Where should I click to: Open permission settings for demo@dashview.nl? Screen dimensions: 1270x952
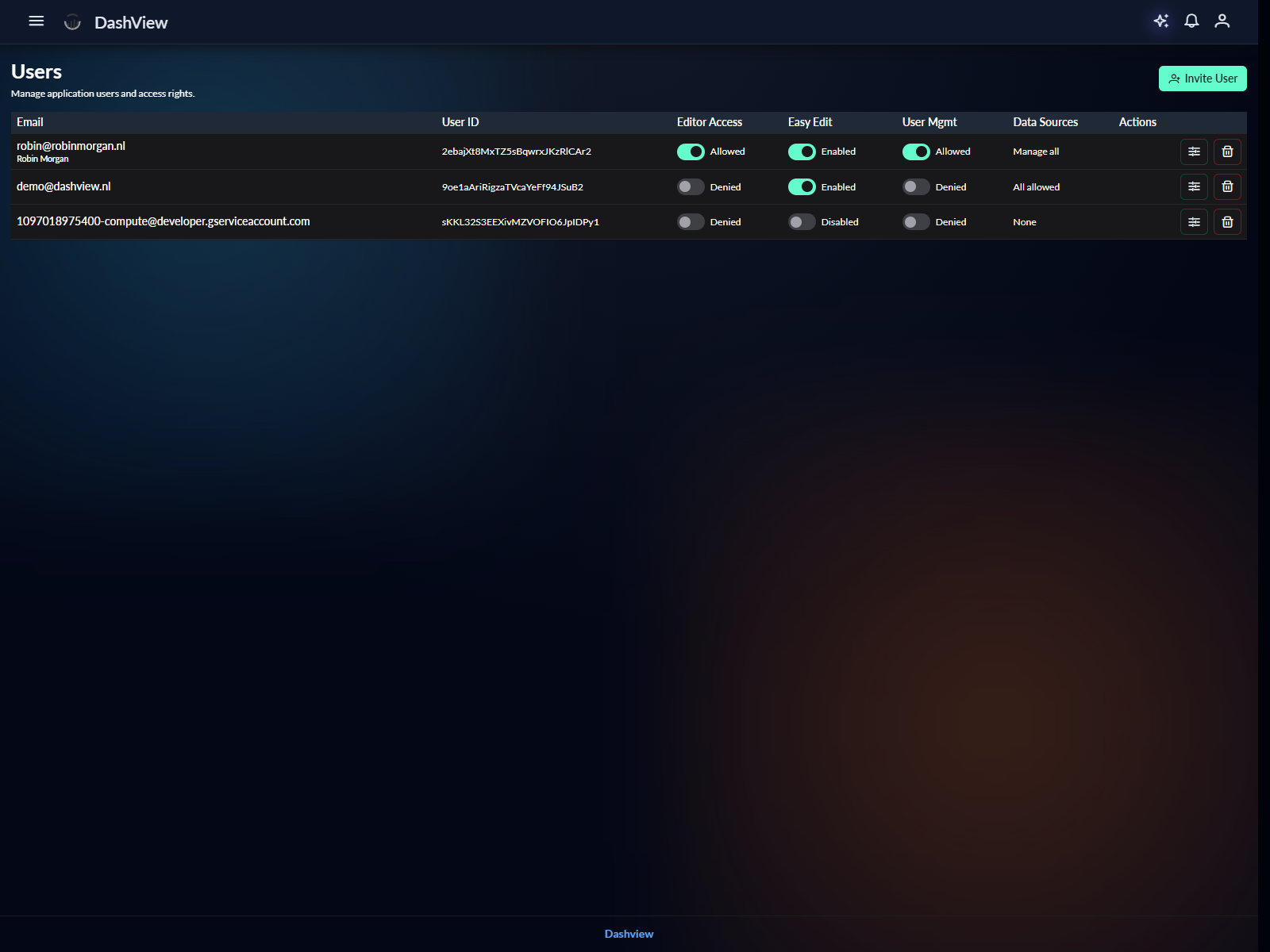click(x=1194, y=186)
